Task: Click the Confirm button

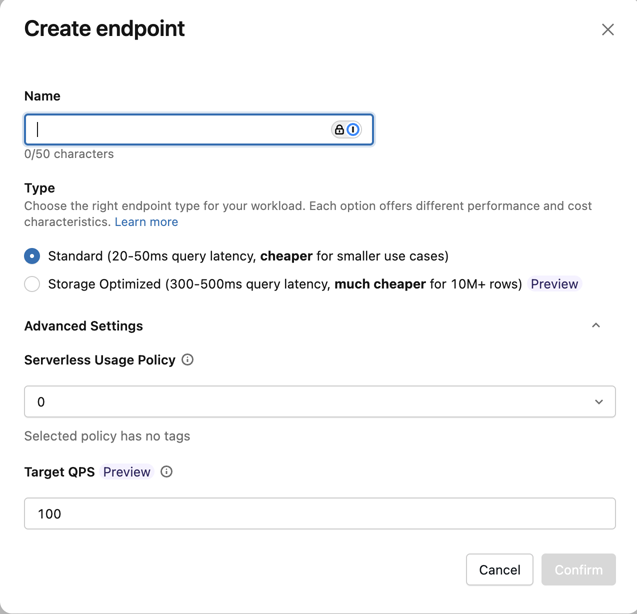Action: [x=578, y=570]
